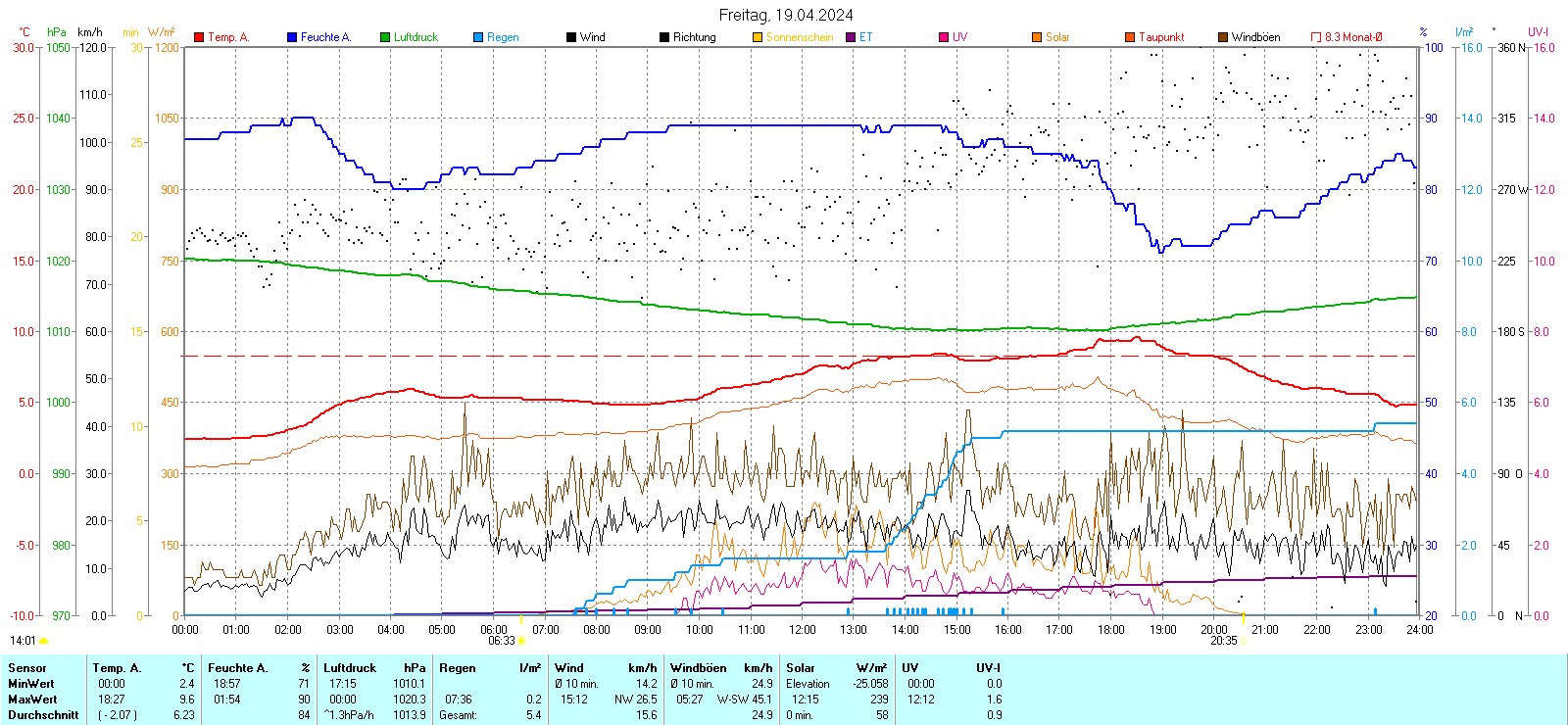Screen dimensions: 1568x725
Task: Toggle the 8.3 Monat-Ø checkbox
Action: (1316, 37)
